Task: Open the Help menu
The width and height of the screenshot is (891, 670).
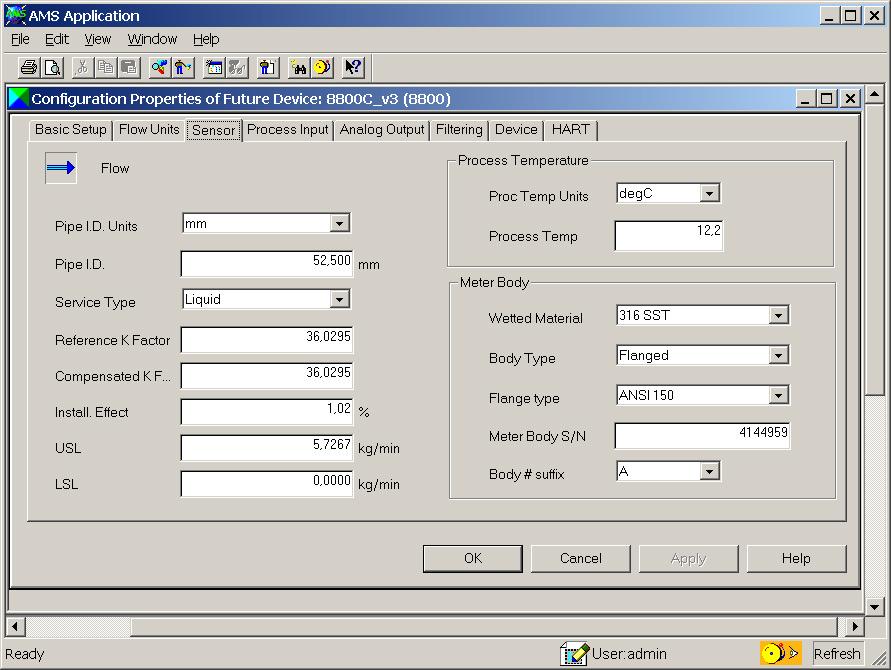Action: coord(206,39)
